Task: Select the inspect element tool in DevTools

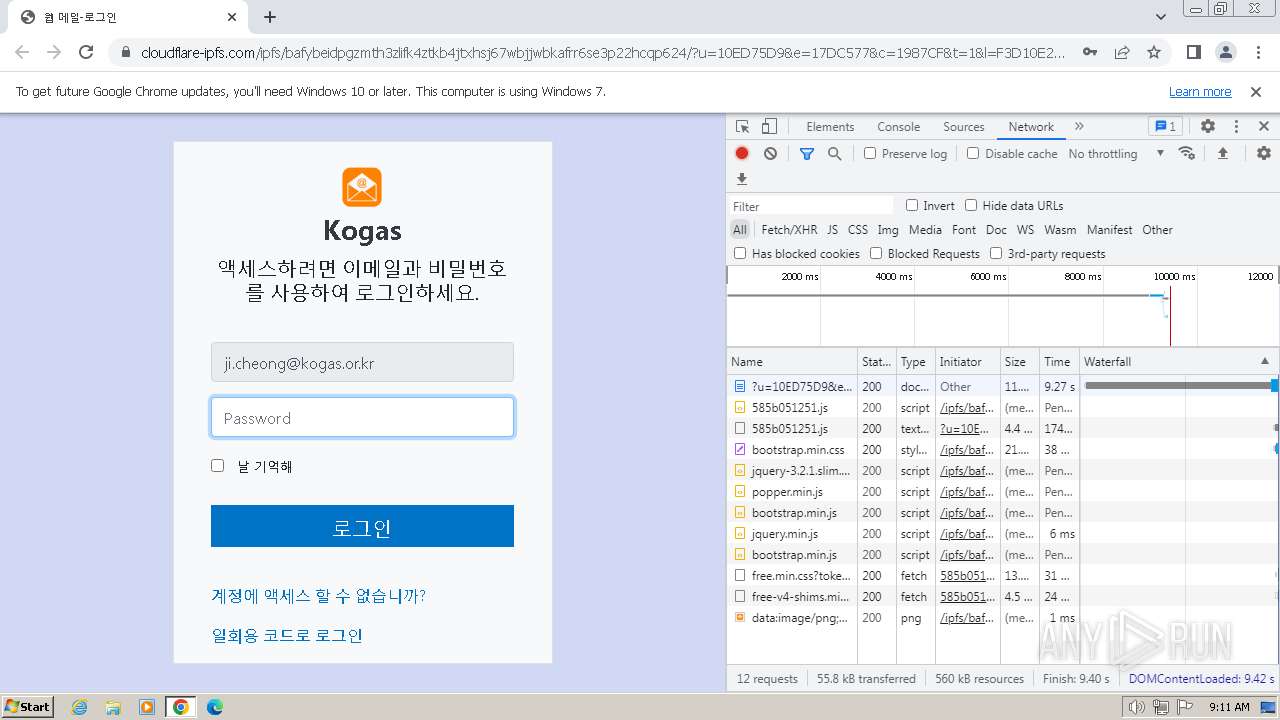Action: [x=742, y=127]
